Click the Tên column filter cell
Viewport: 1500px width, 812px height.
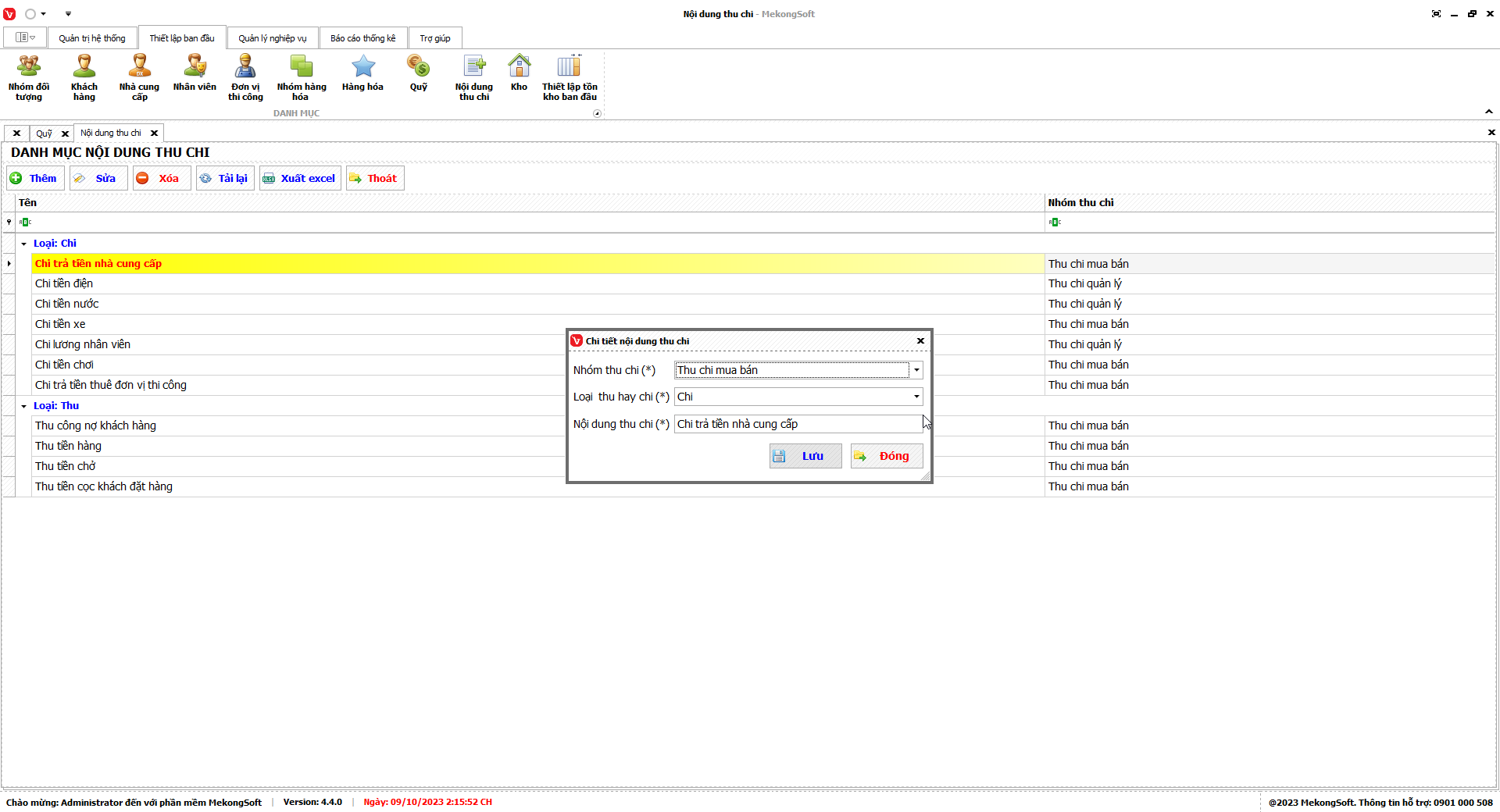coord(531,223)
